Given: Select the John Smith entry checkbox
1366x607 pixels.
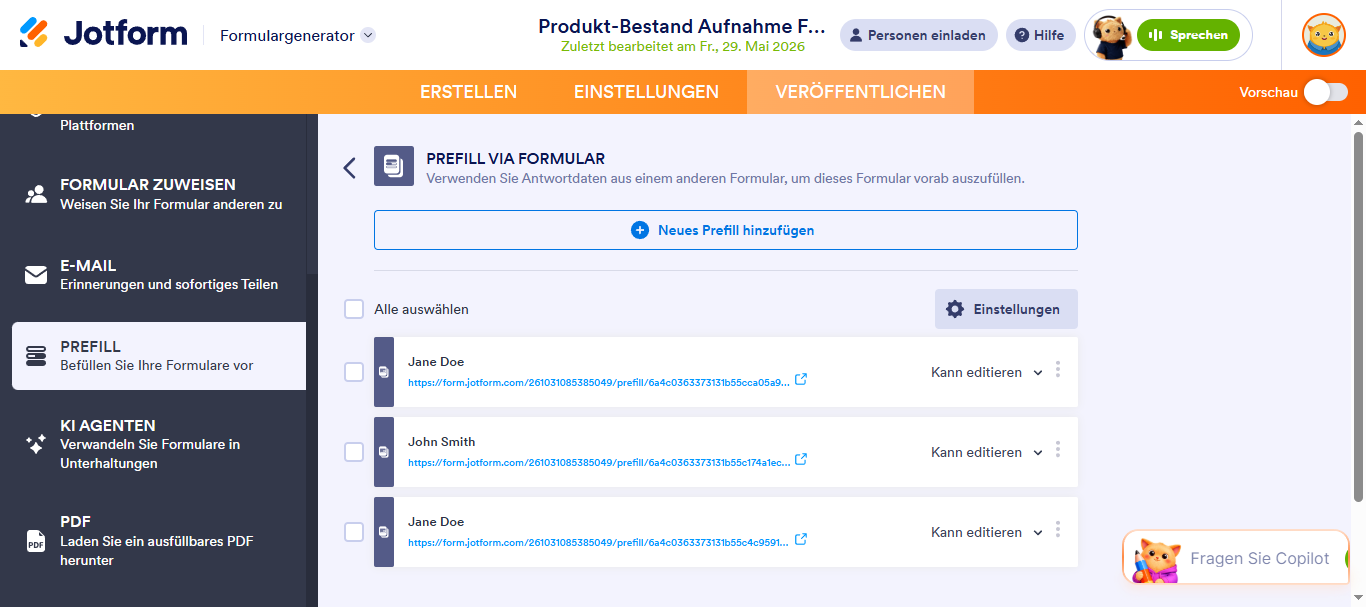Looking at the screenshot, I should point(354,452).
